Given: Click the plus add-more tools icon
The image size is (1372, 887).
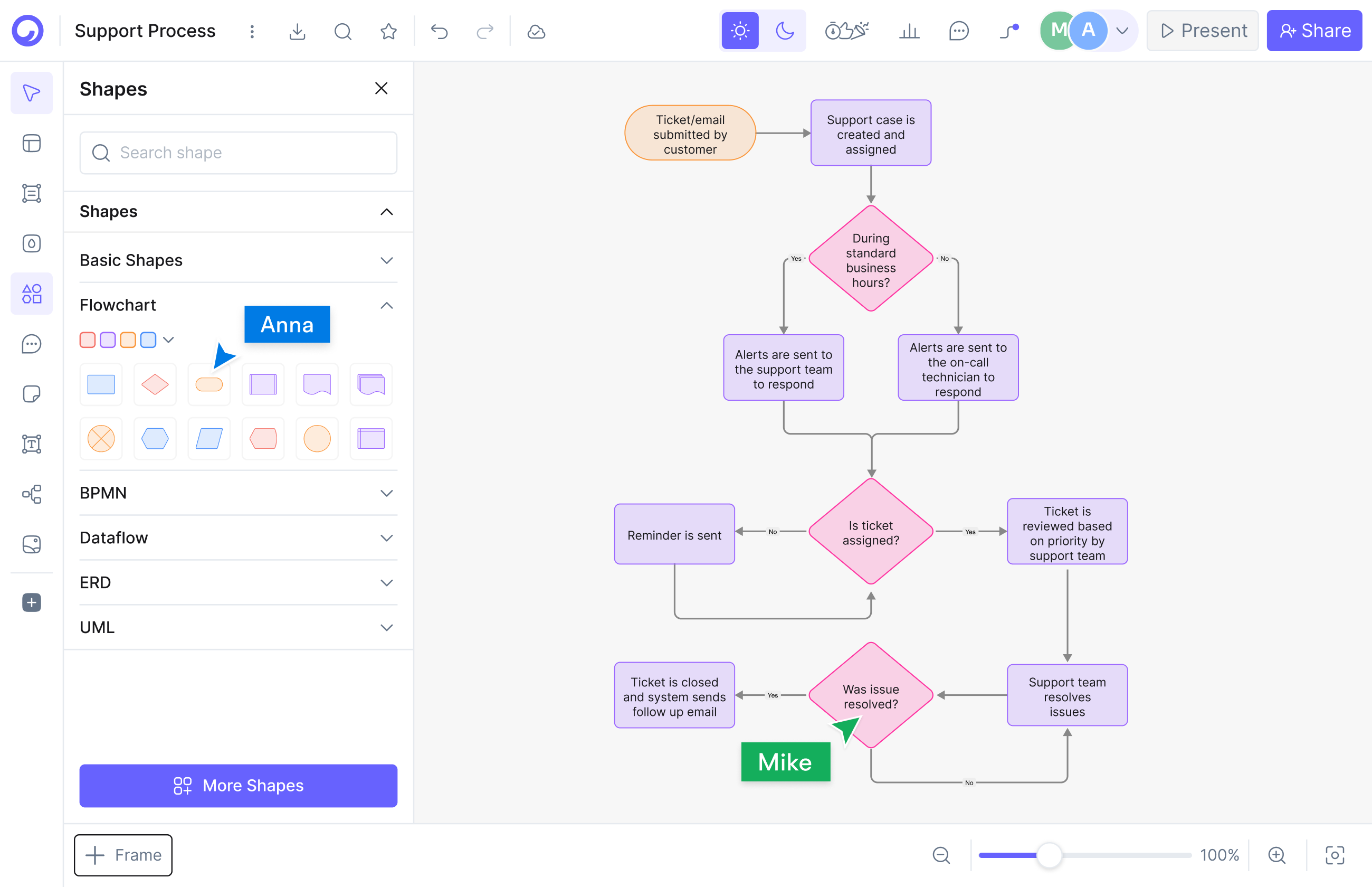Looking at the screenshot, I should pyautogui.click(x=32, y=602).
